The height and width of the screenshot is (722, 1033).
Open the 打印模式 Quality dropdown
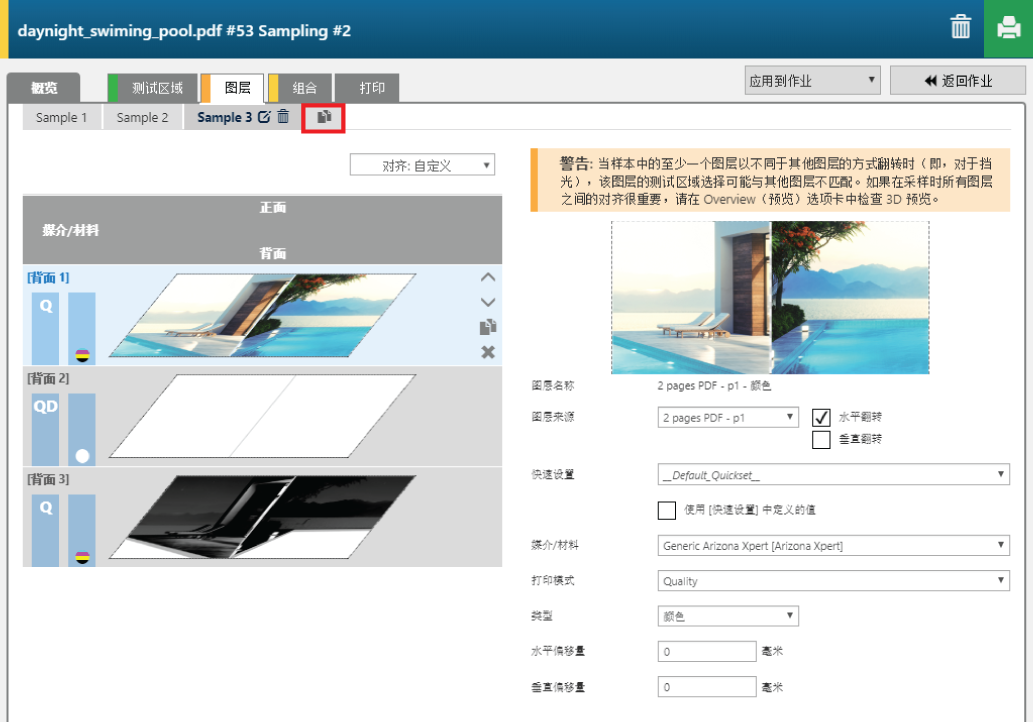coord(834,581)
